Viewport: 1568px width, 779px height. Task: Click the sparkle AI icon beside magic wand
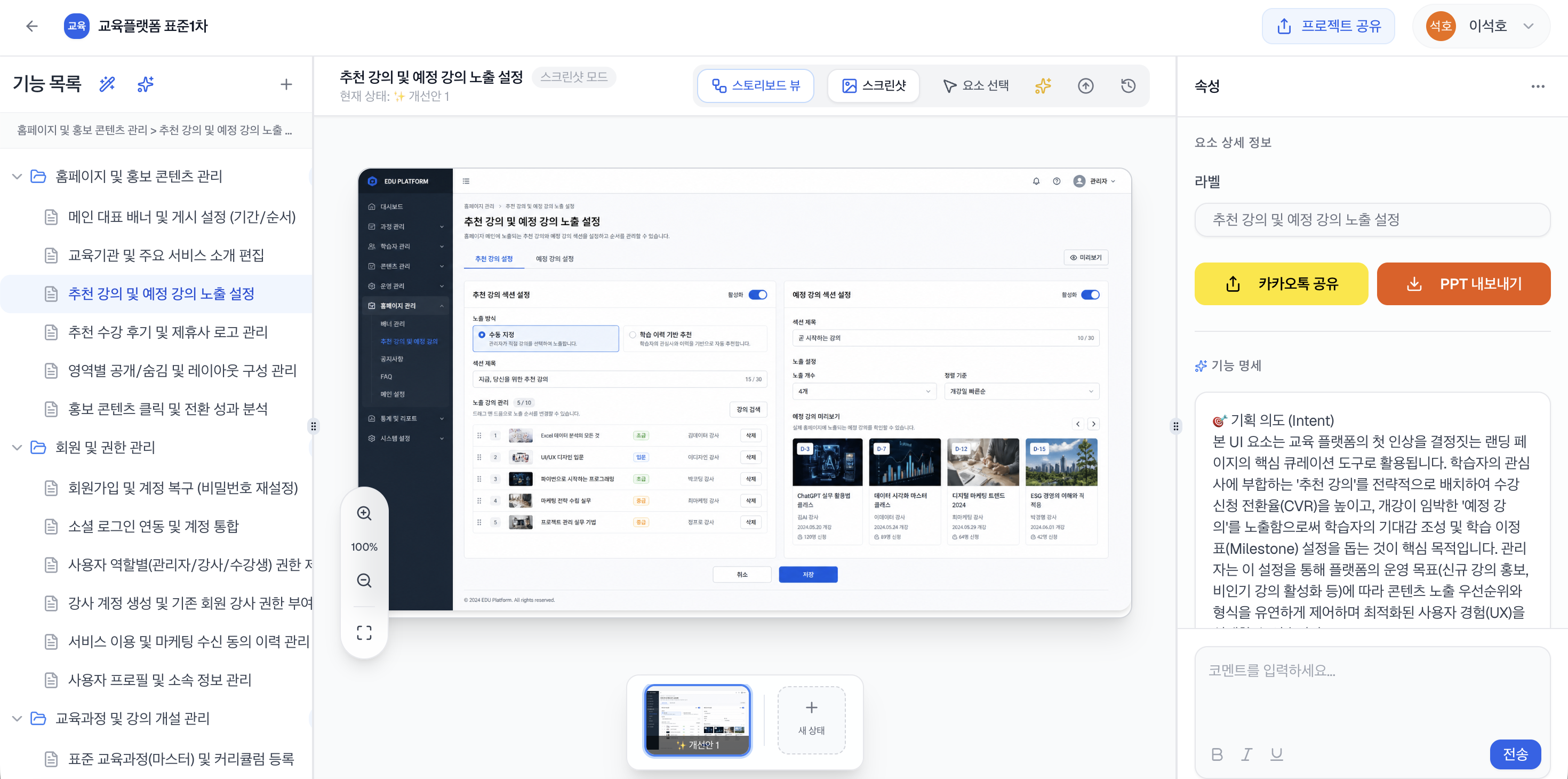[x=146, y=84]
